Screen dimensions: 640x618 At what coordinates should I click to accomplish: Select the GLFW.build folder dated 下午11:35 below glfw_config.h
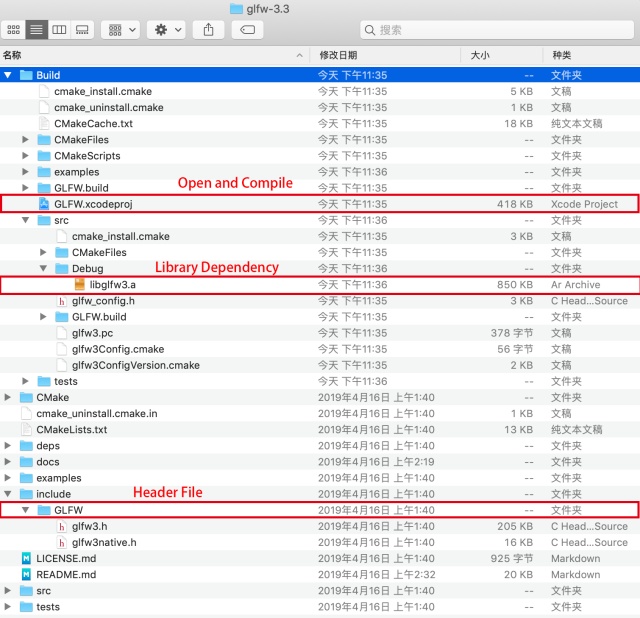(x=320, y=317)
